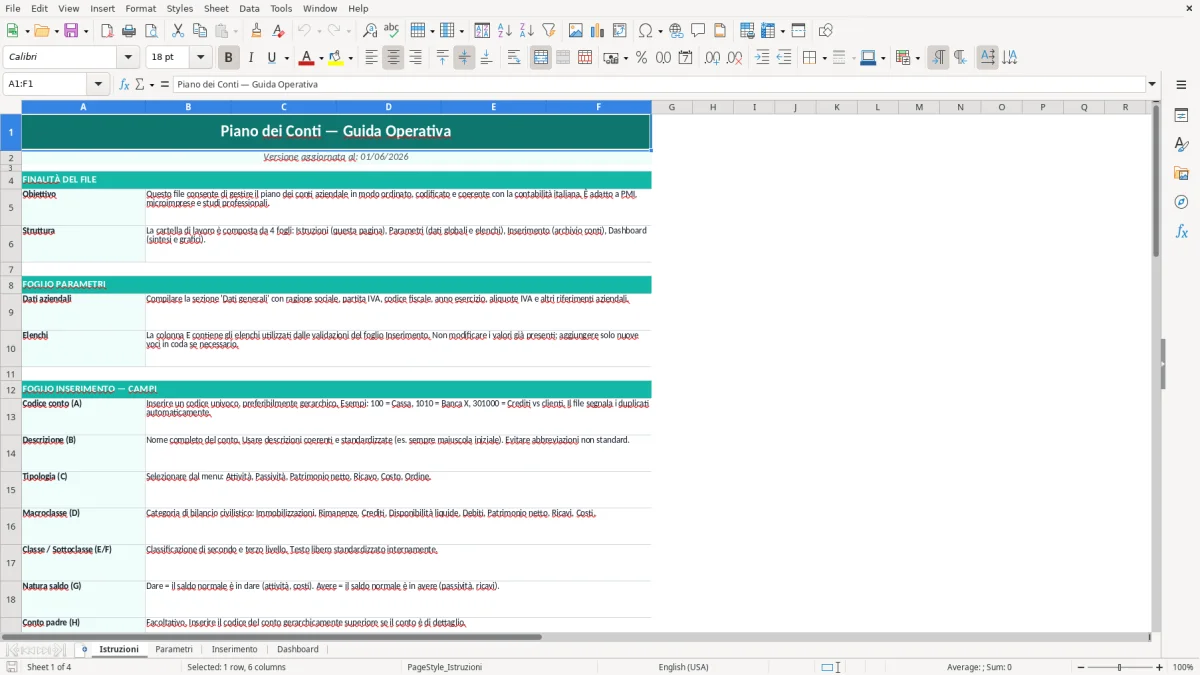Open the Font Name dropdown

point(128,58)
